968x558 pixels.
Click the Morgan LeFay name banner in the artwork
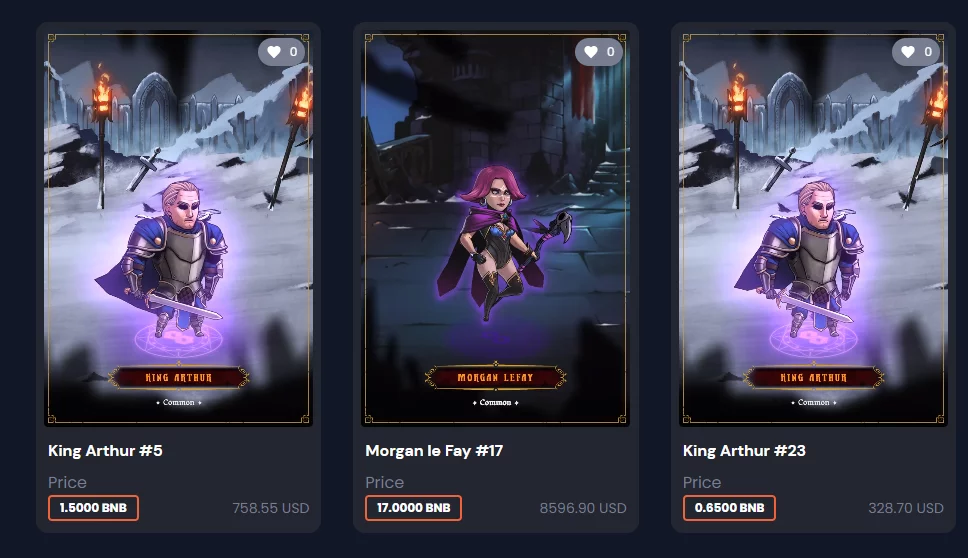pos(495,377)
